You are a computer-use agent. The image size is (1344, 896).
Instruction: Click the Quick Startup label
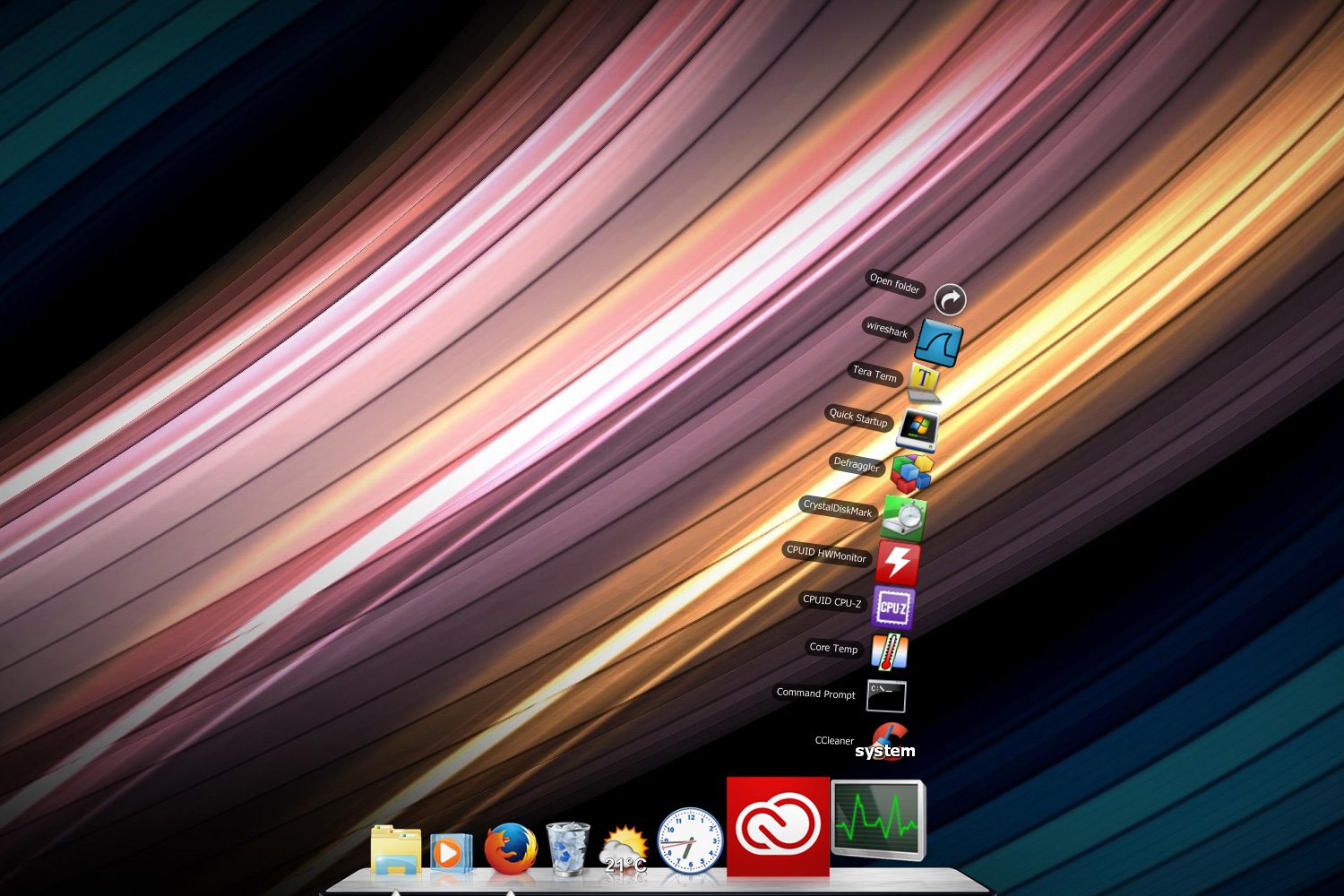pyautogui.click(x=858, y=418)
